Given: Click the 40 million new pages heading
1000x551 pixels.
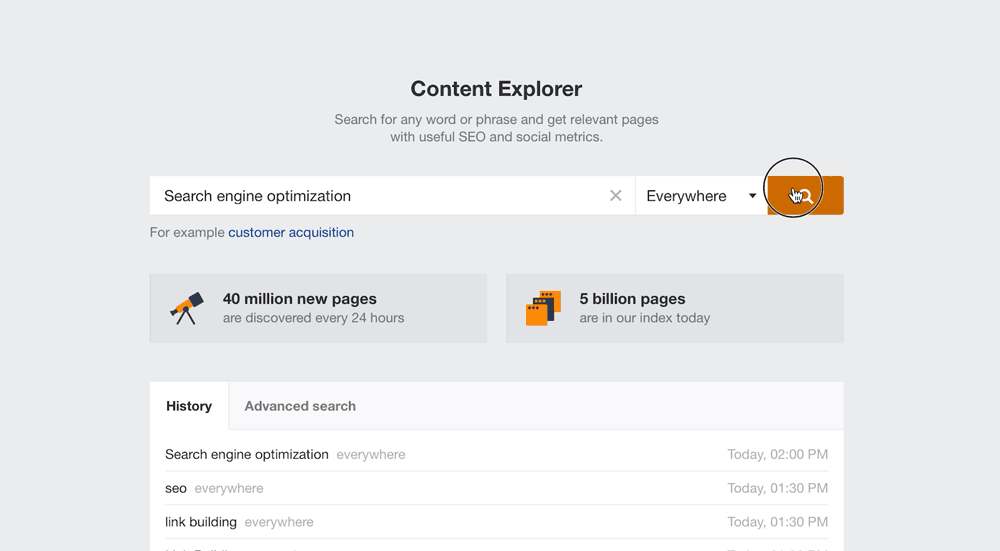Looking at the screenshot, I should [300, 299].
